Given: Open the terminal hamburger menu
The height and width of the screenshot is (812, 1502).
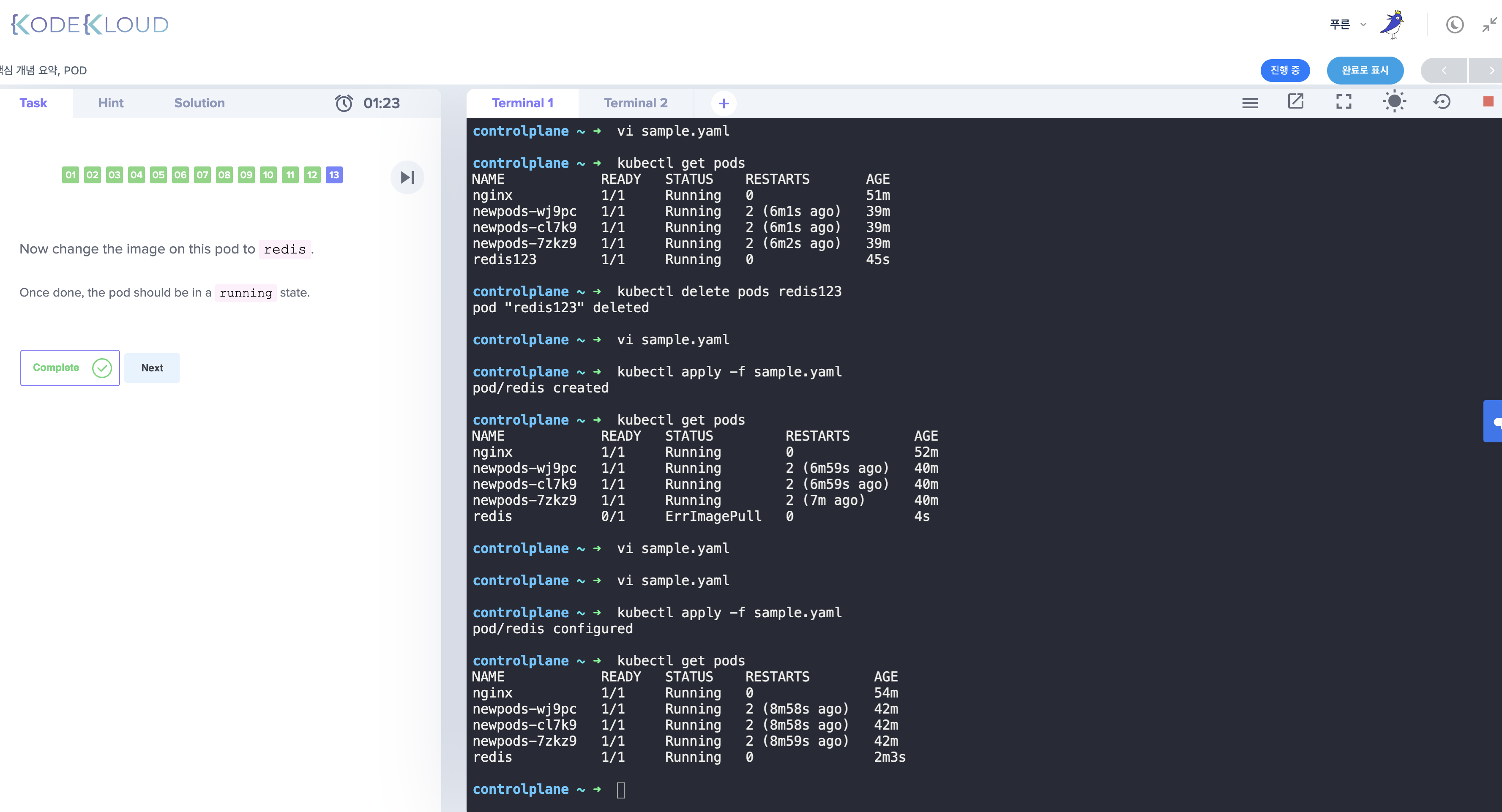Looking at the screenshot, I should pos(1250,103).
